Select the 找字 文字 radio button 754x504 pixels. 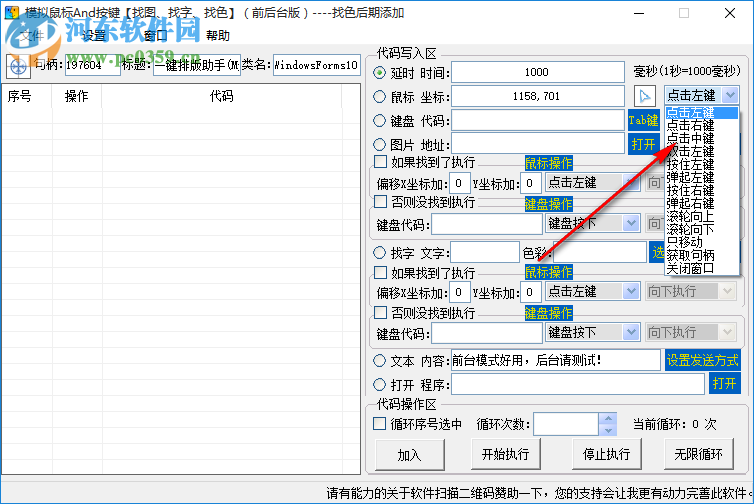point(379,252)
